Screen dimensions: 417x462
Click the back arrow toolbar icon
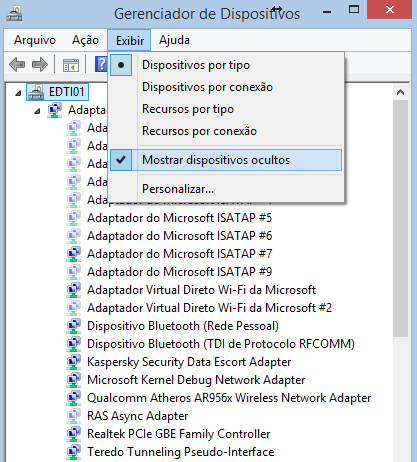[x=17, y=64]
